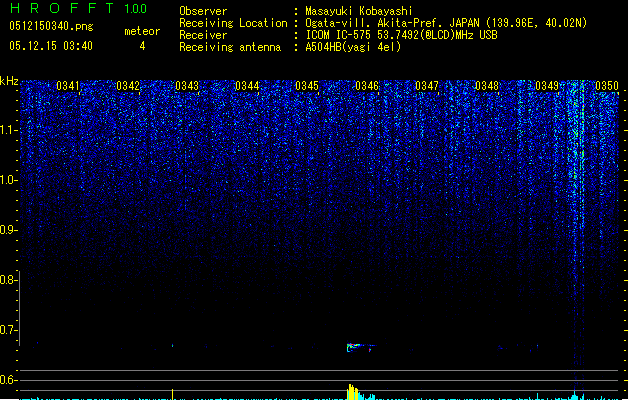The width and height of the screenshot is (629, 400).
Task: Click the Receiver label
Action: 203,35
